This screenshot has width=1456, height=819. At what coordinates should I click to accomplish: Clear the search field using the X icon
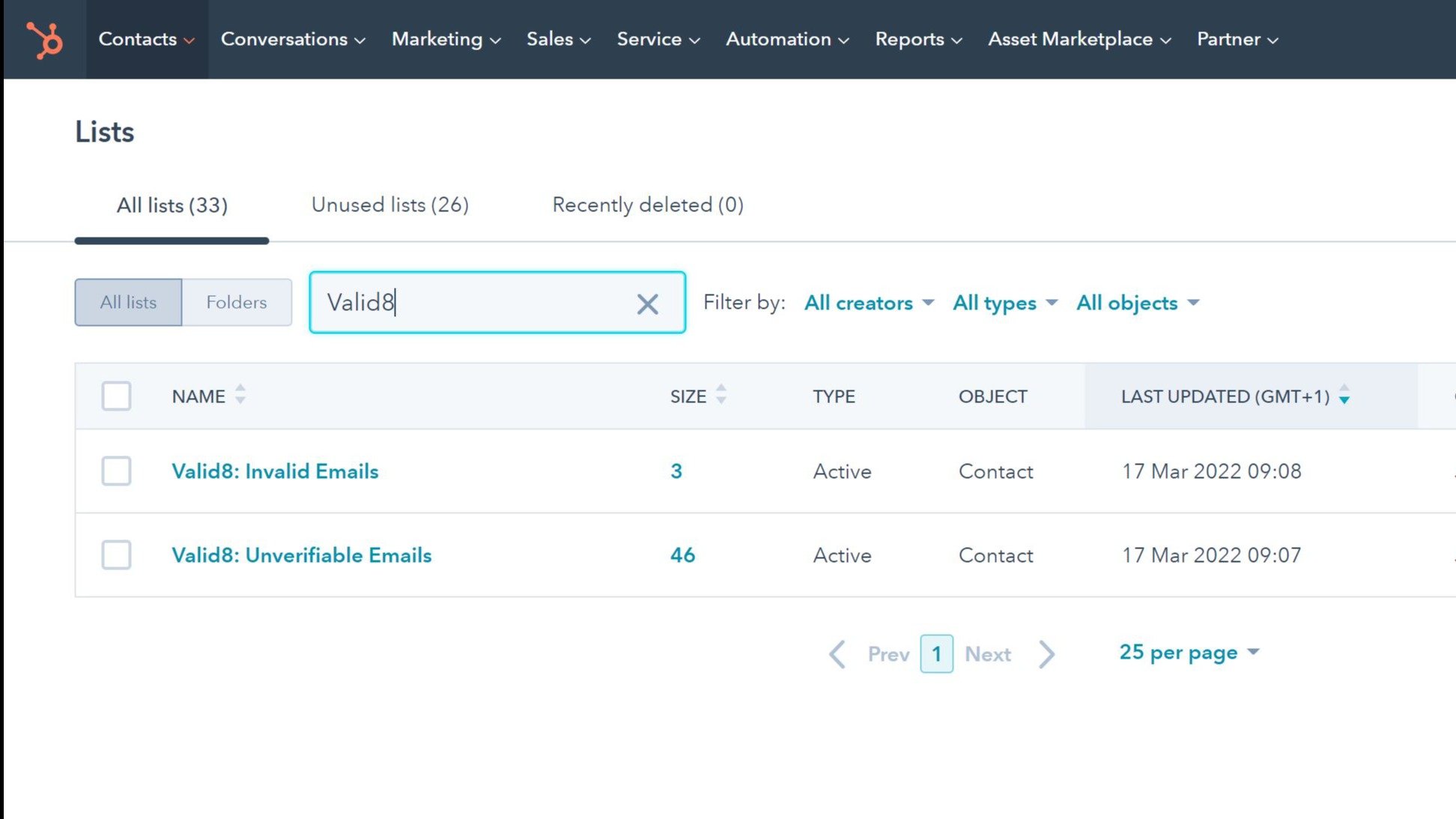(647, 303)
